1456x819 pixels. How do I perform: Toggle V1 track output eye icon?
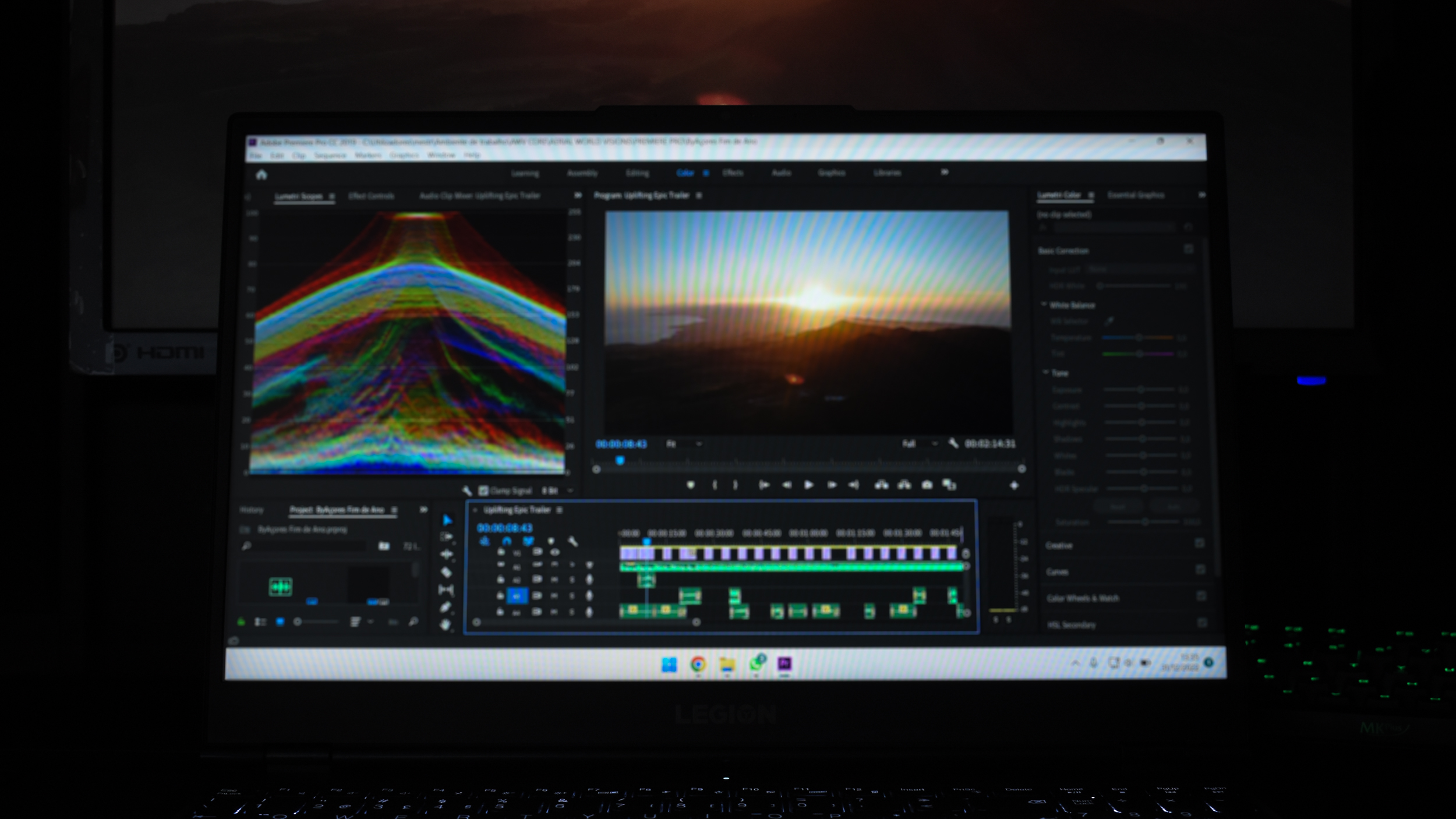554,552
